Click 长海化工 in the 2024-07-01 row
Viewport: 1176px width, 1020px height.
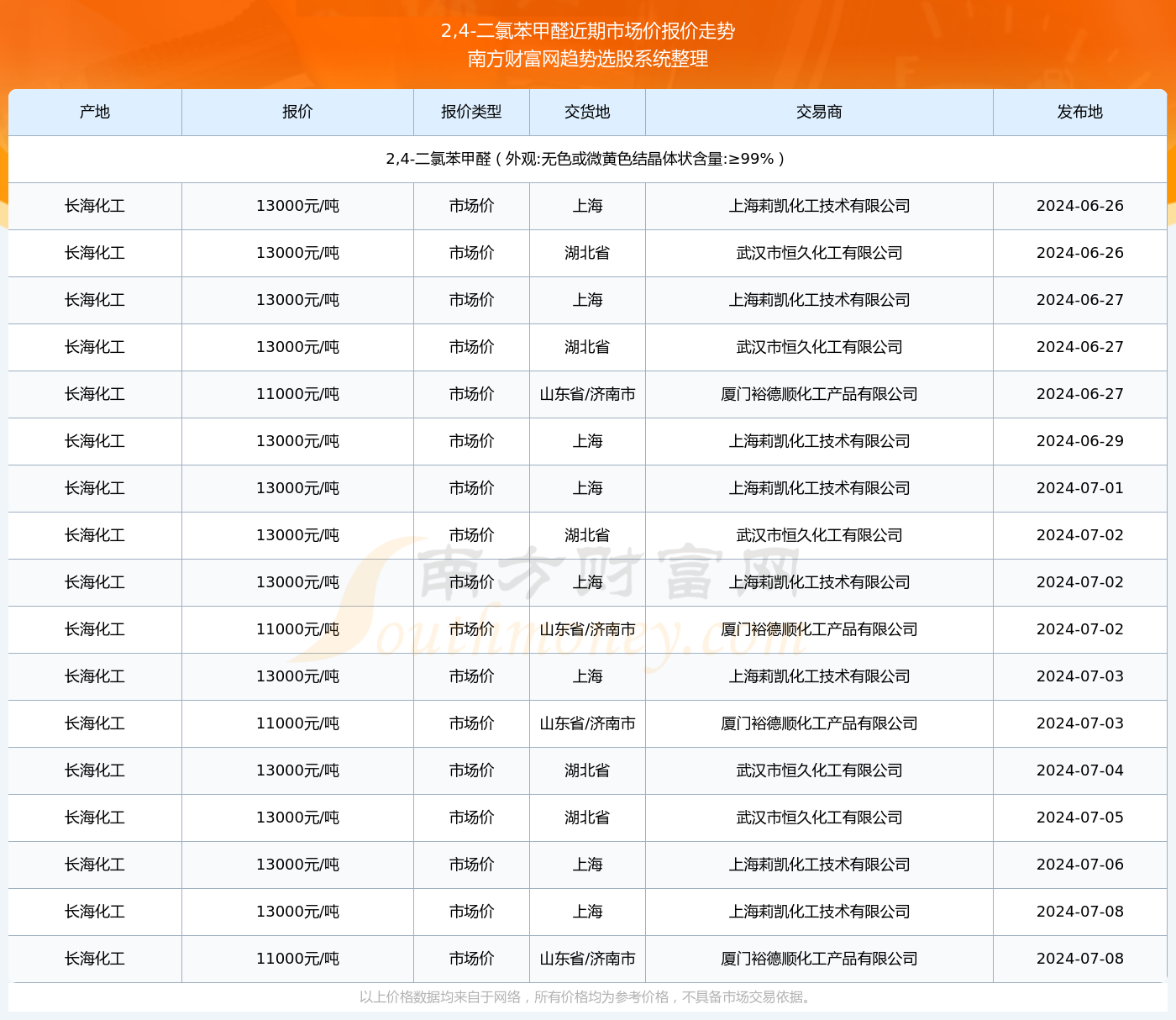coord(95,488)
